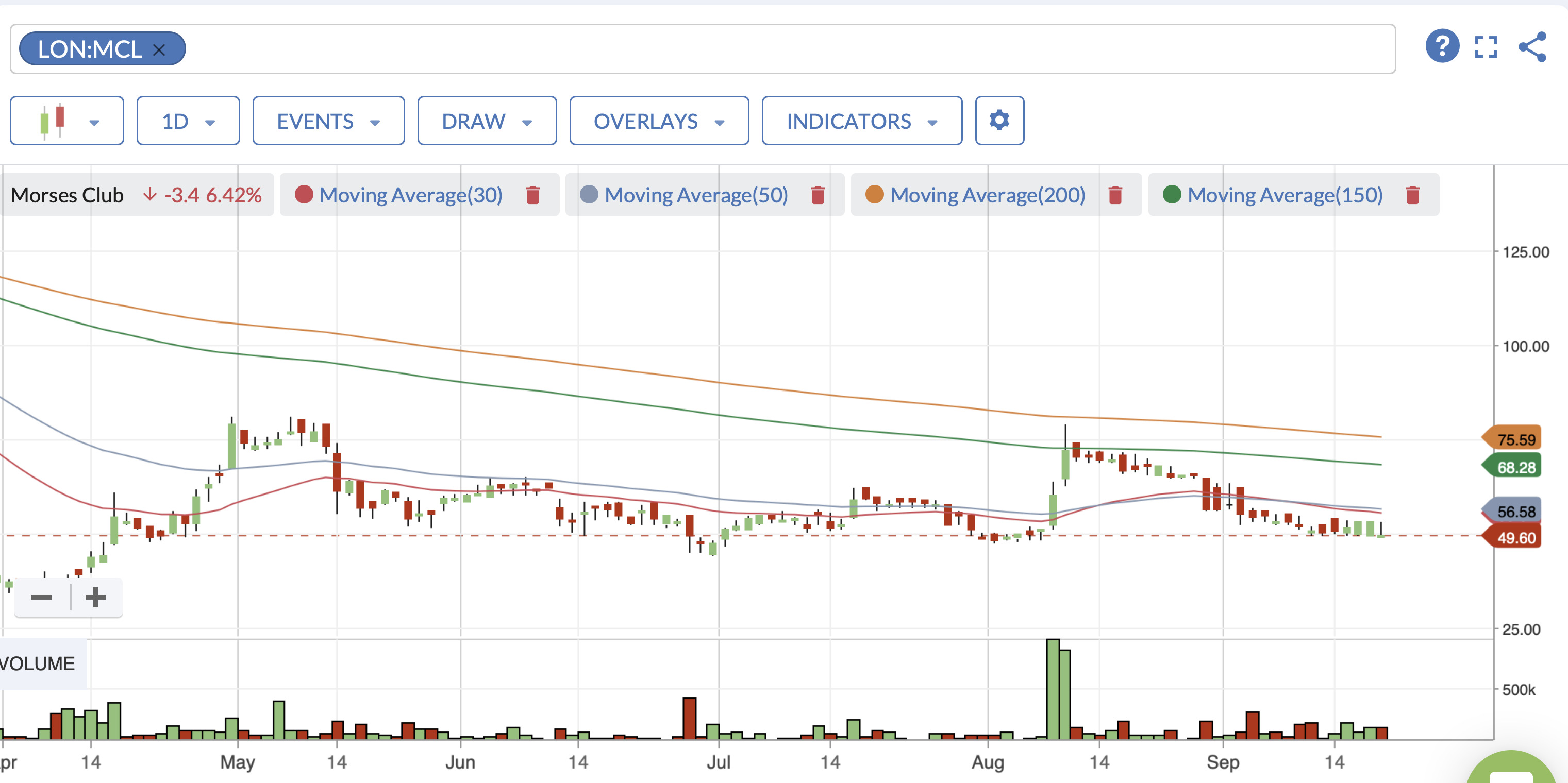Open the 1D interval dropdown
This screenshot has width=1568, height=783.
tap(188, 121)
